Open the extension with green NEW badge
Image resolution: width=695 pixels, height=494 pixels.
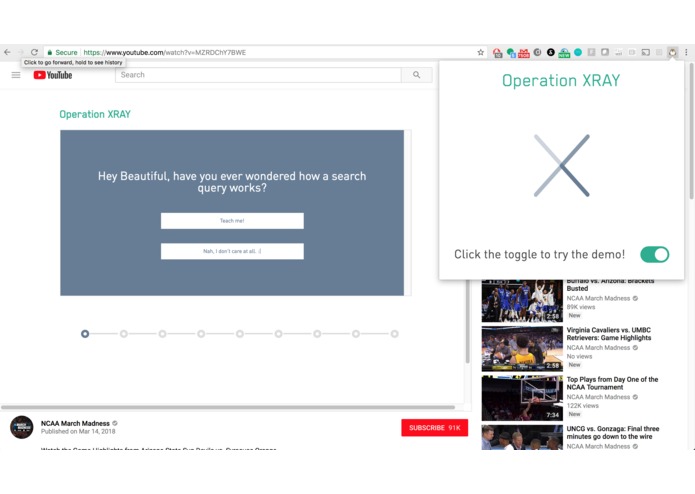coord(564,53)
